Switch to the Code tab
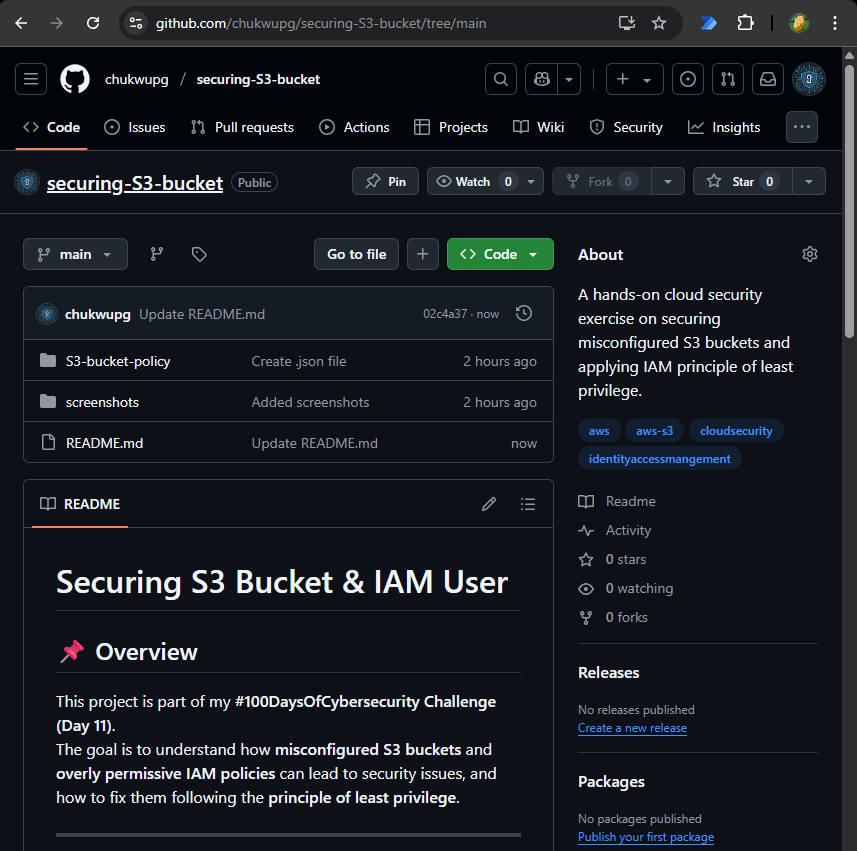Viewport: 857px width, 851px height. pyautogui.click(x=51, y=127)
